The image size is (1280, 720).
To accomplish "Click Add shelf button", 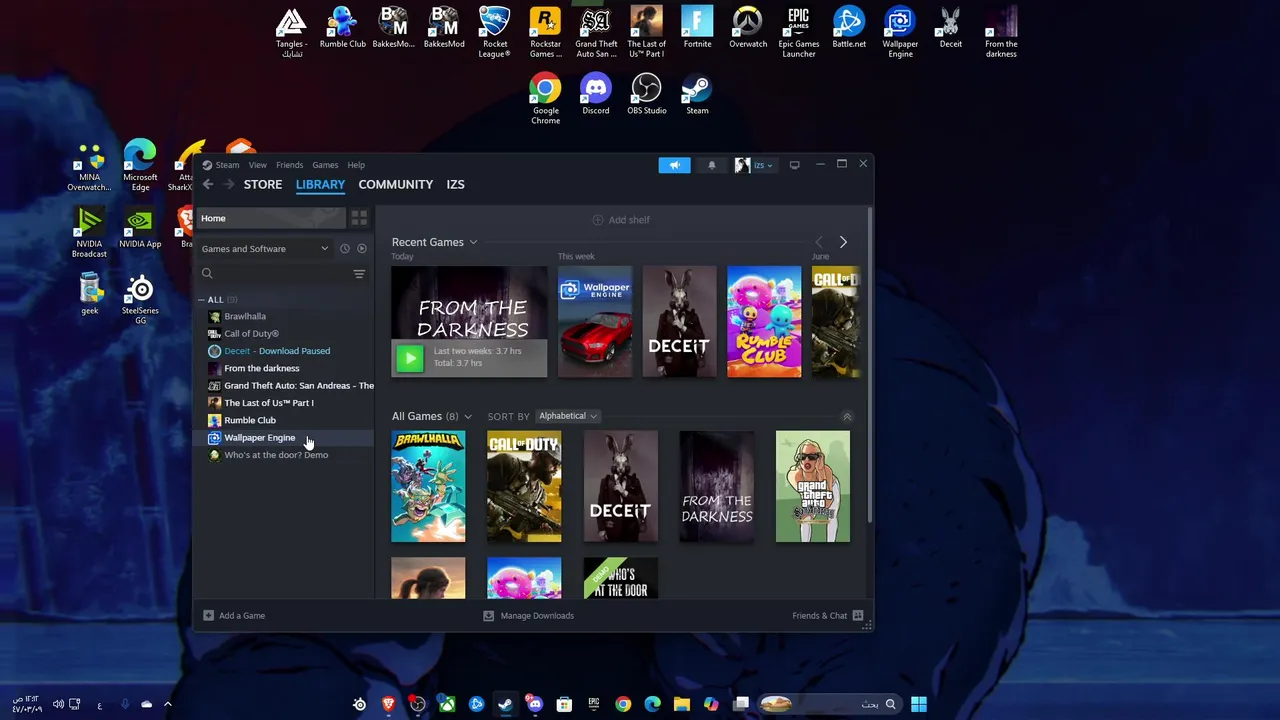I will coord(621,220).
